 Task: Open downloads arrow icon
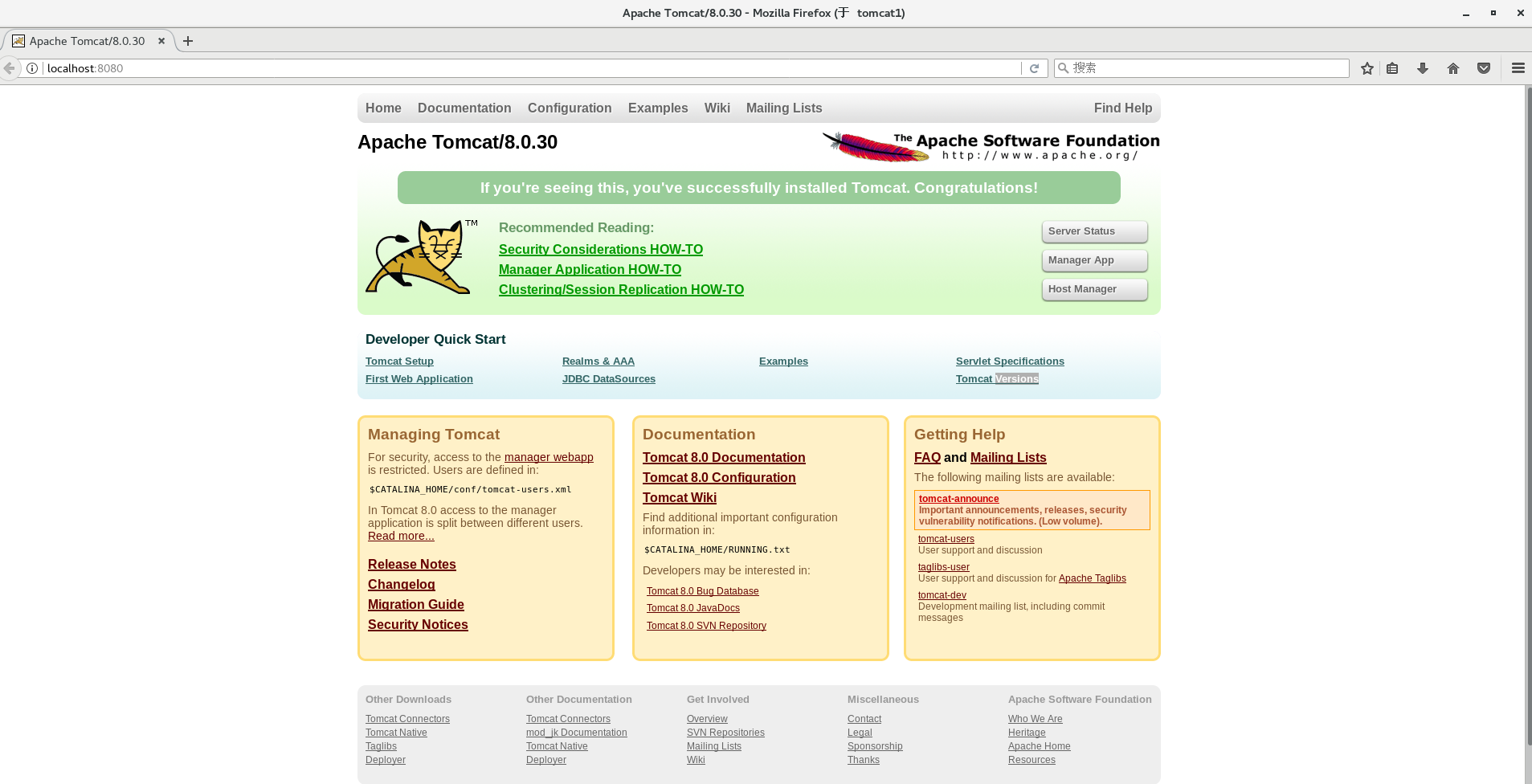[x=1423, y=68]
